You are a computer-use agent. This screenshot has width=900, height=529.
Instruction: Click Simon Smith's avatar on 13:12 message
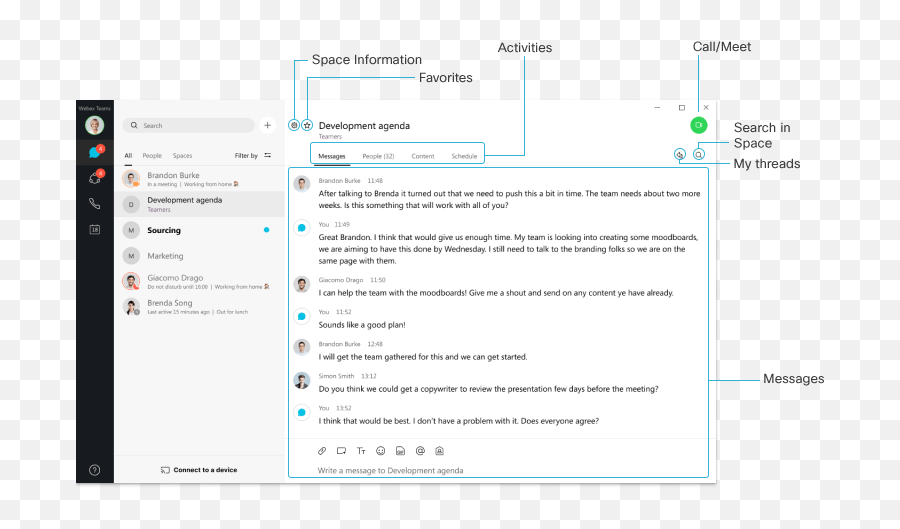(x=302, y=380)
